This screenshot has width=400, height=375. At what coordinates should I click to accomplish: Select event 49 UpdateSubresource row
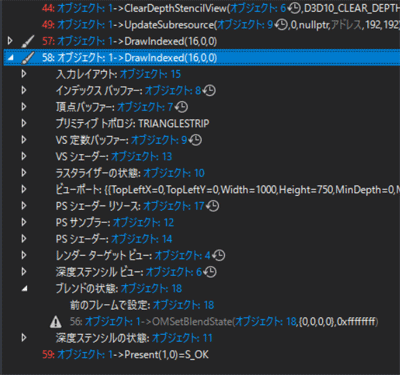point(202,25)
